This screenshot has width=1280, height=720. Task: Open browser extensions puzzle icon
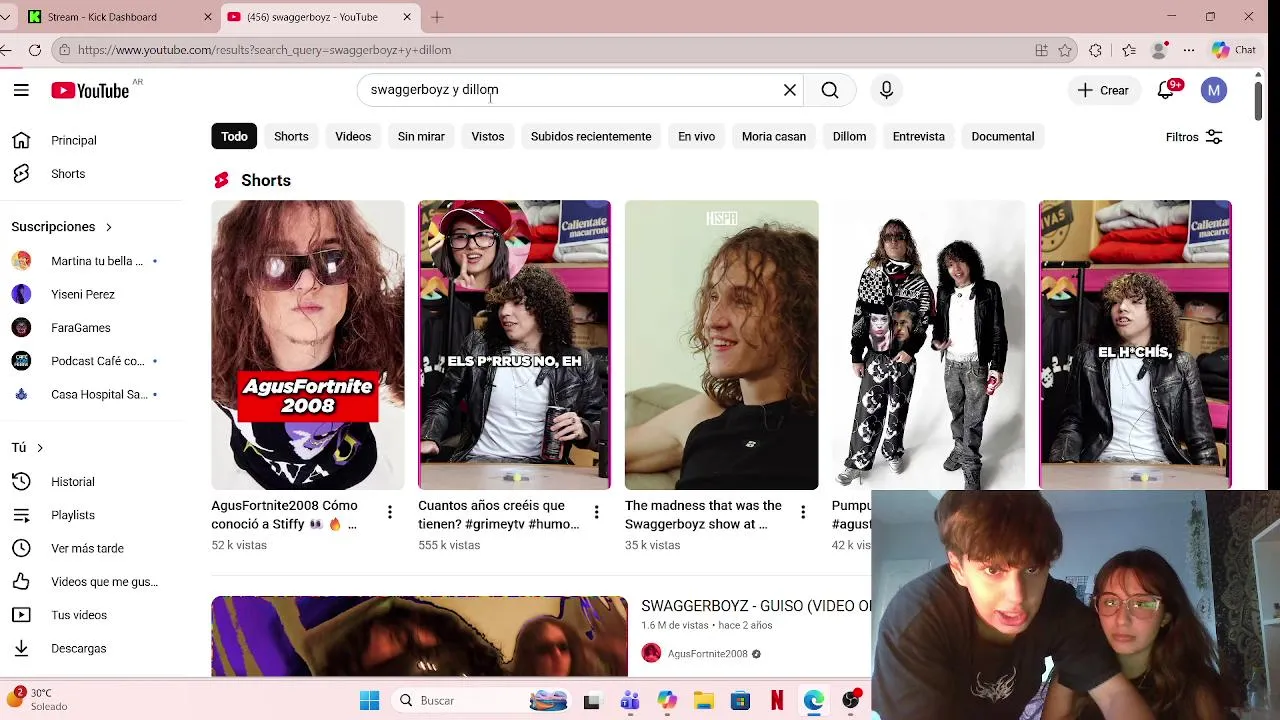click(x=1096, y=50)
